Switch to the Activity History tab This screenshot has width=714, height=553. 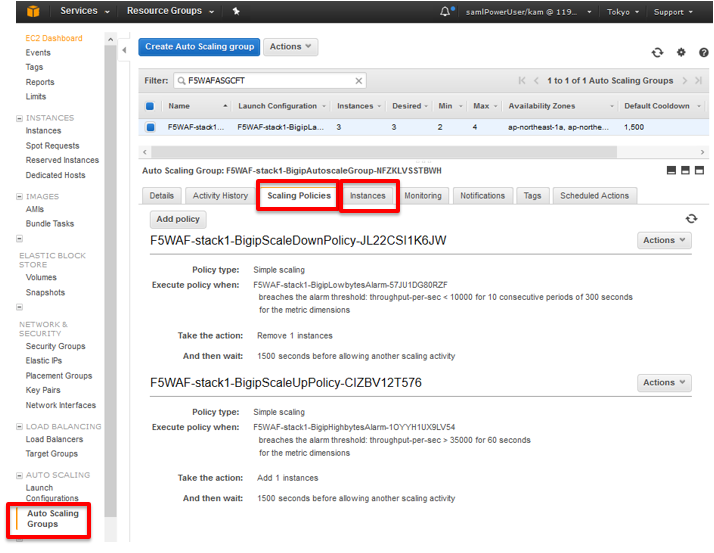click(x=220, y=196)
